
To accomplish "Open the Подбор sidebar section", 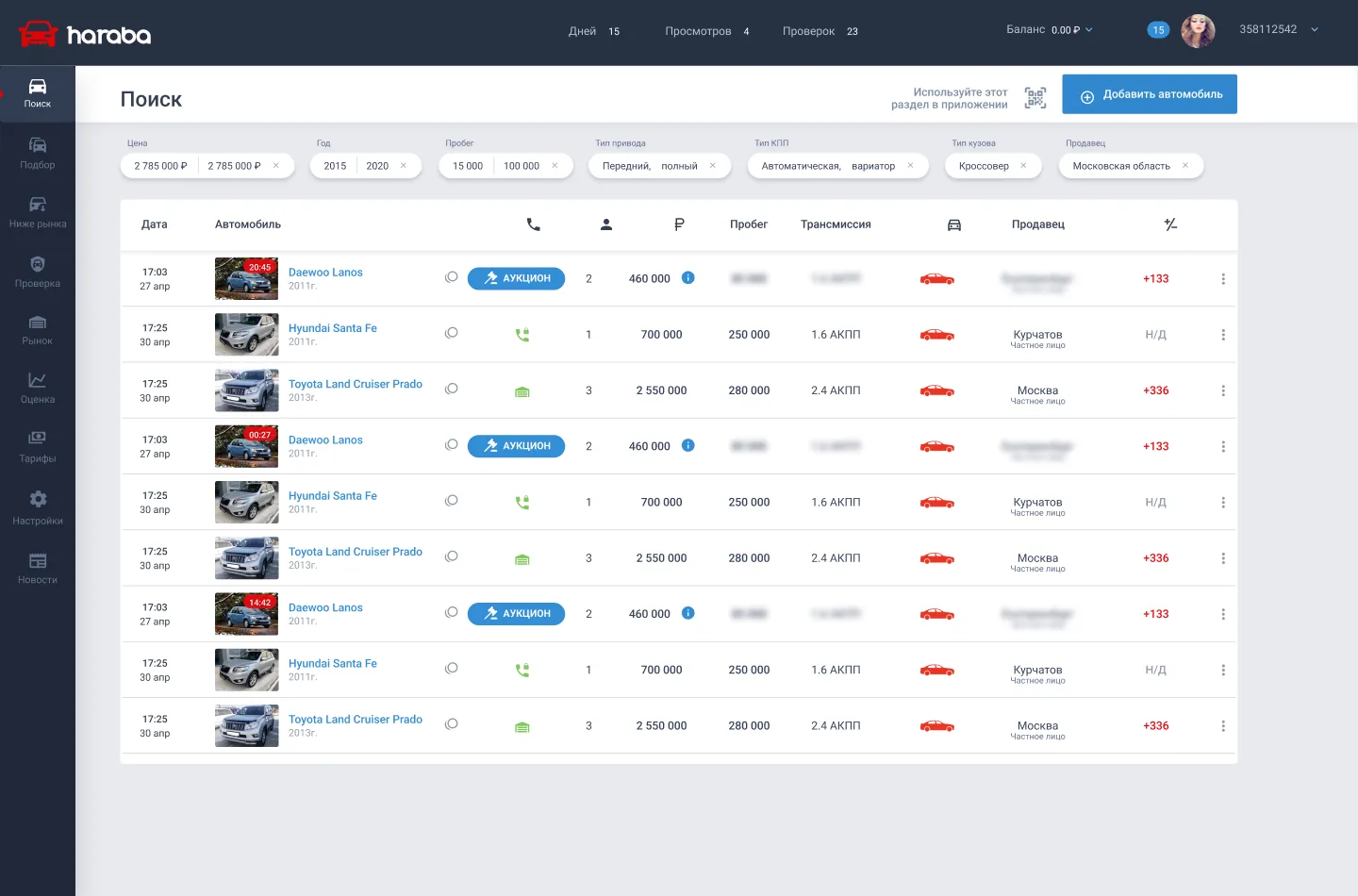I will click(x=38, y=153).
